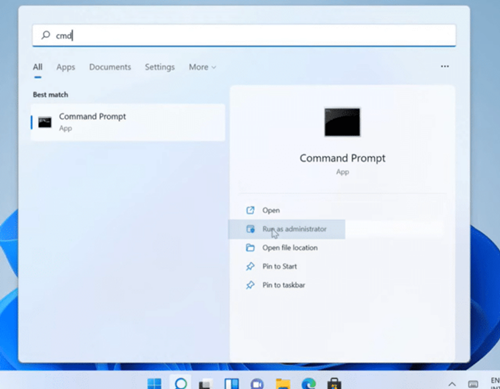Open Widgets from the taskbar
This screenshot has width=500, height=389.
[231, 383]
